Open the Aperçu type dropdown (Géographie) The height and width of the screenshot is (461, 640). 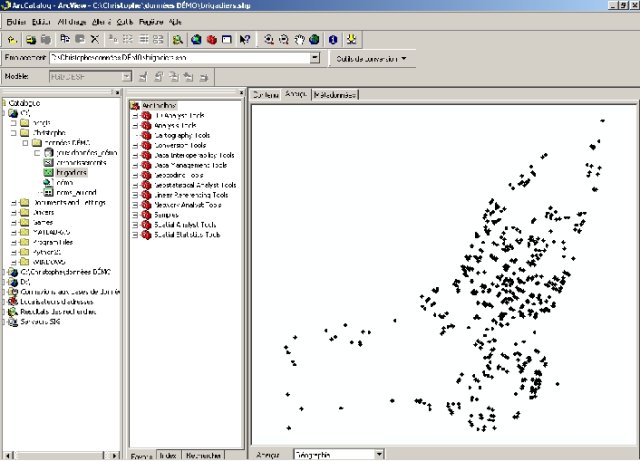click(377, 453)
